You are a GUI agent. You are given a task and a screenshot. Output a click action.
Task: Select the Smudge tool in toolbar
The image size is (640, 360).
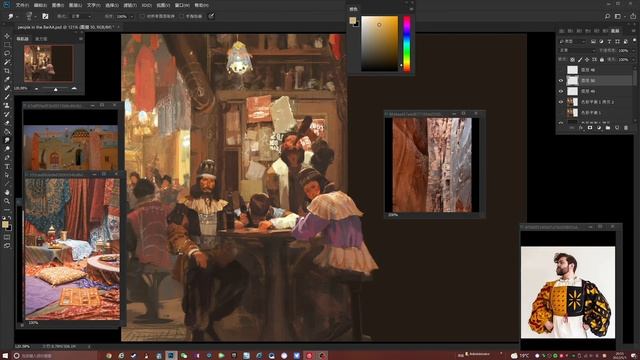coord(7,140)
